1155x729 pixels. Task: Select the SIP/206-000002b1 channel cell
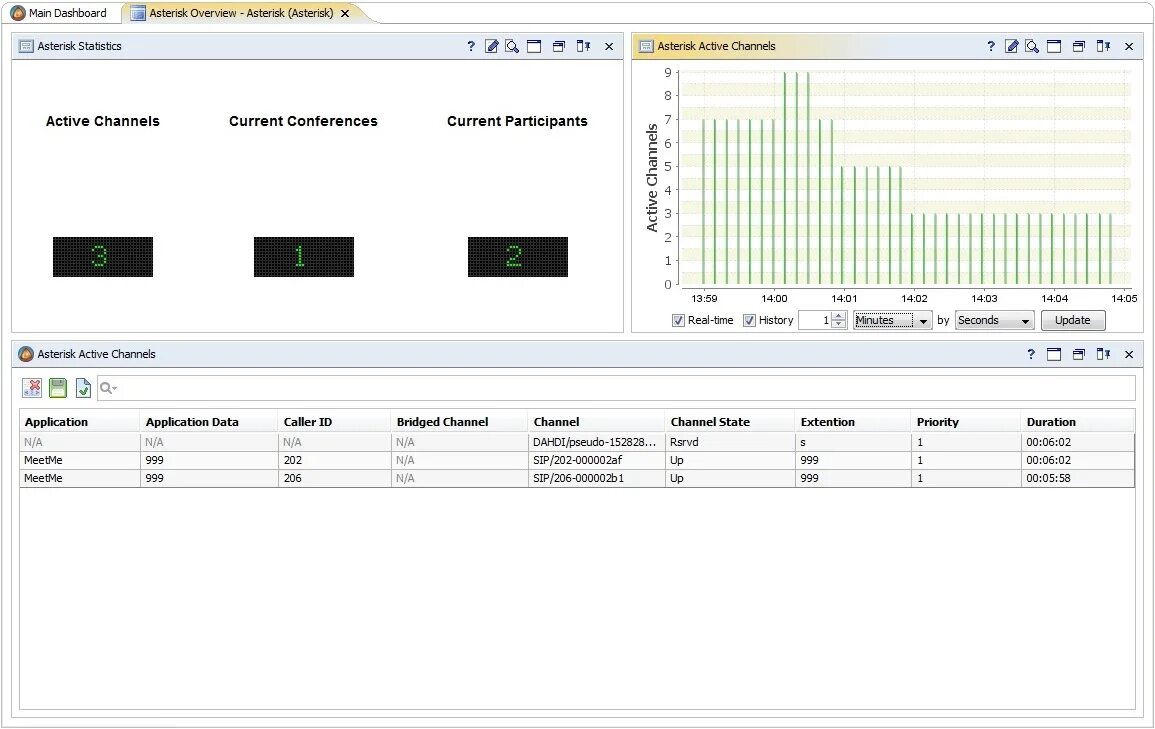pyautogui.click(x=596, y=478)
